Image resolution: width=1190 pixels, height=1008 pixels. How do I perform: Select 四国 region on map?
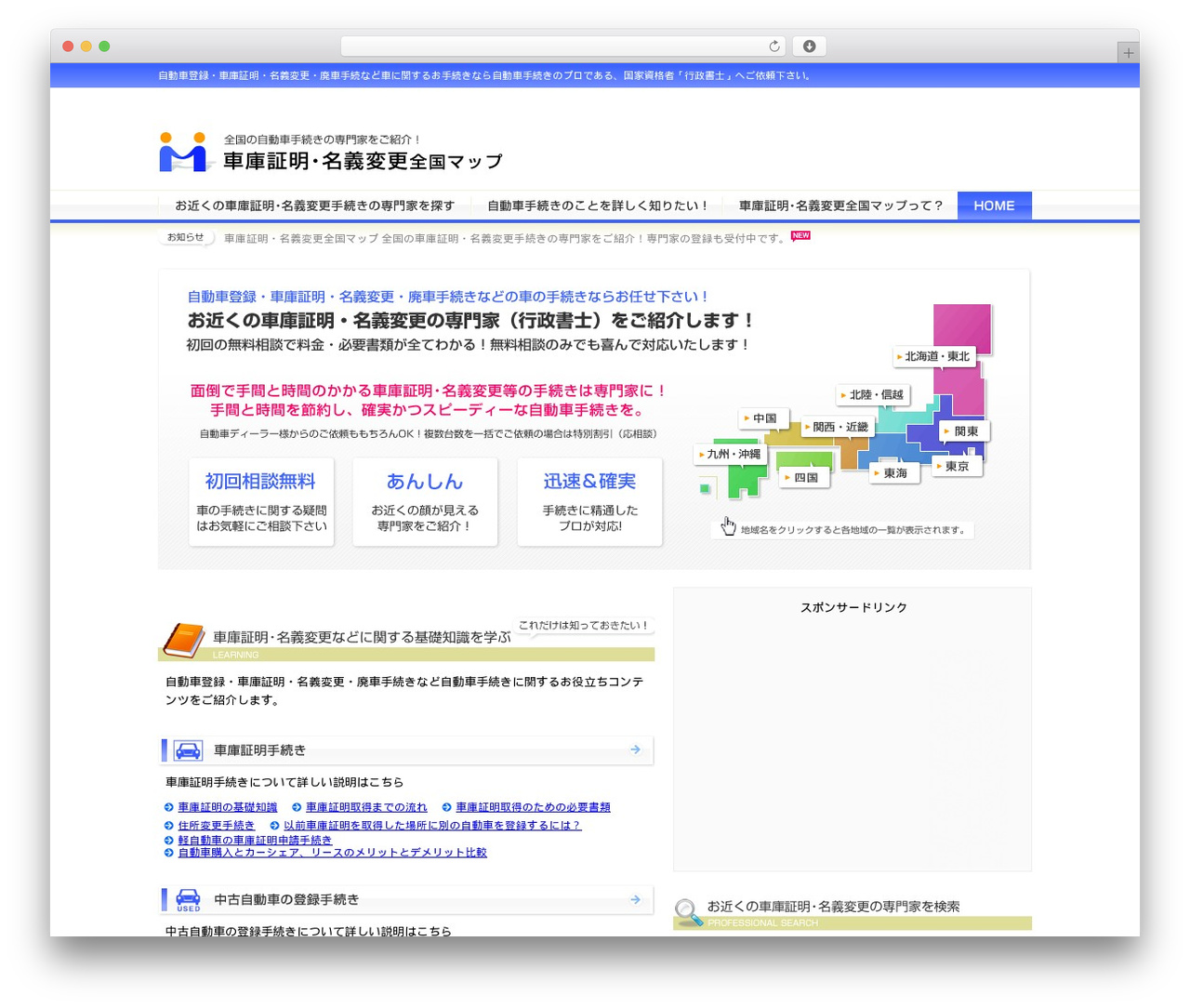click(x=803, y=477)
